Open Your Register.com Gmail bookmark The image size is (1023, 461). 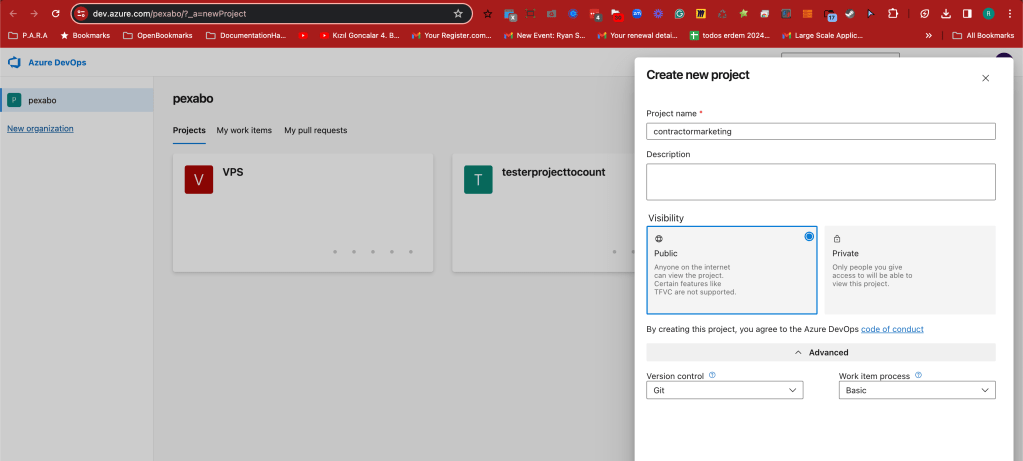click(x=451, y=35)
